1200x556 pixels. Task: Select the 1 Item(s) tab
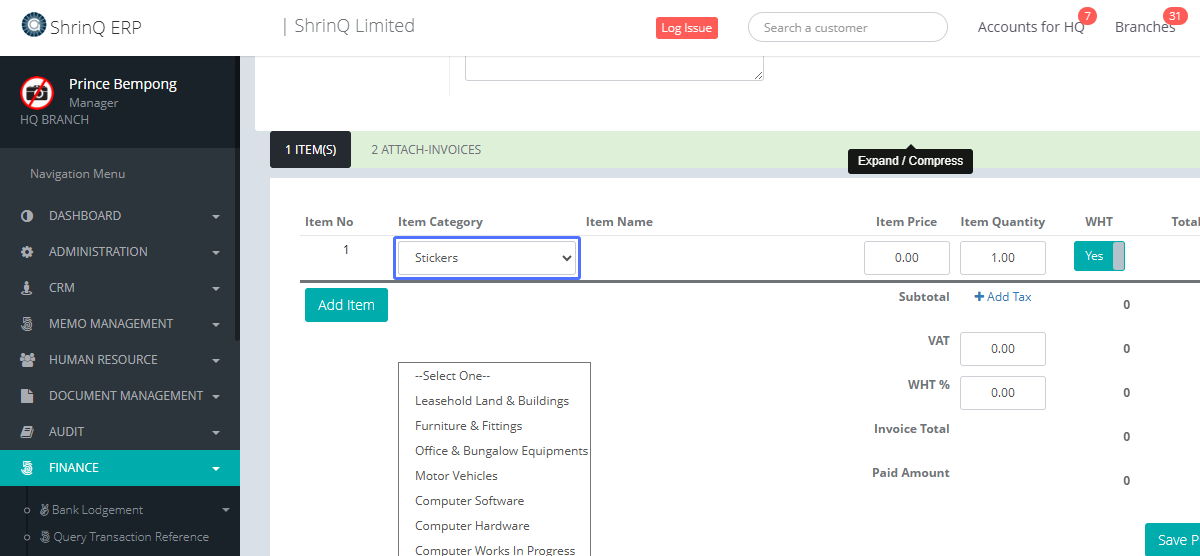(x=310, y=150)
